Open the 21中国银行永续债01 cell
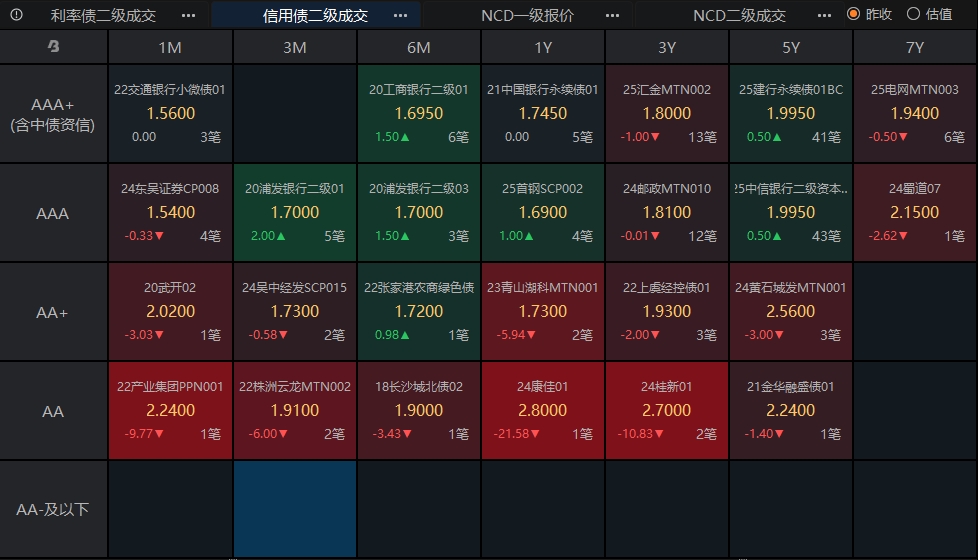Screen dimensions: 978x560 (543, 114)
